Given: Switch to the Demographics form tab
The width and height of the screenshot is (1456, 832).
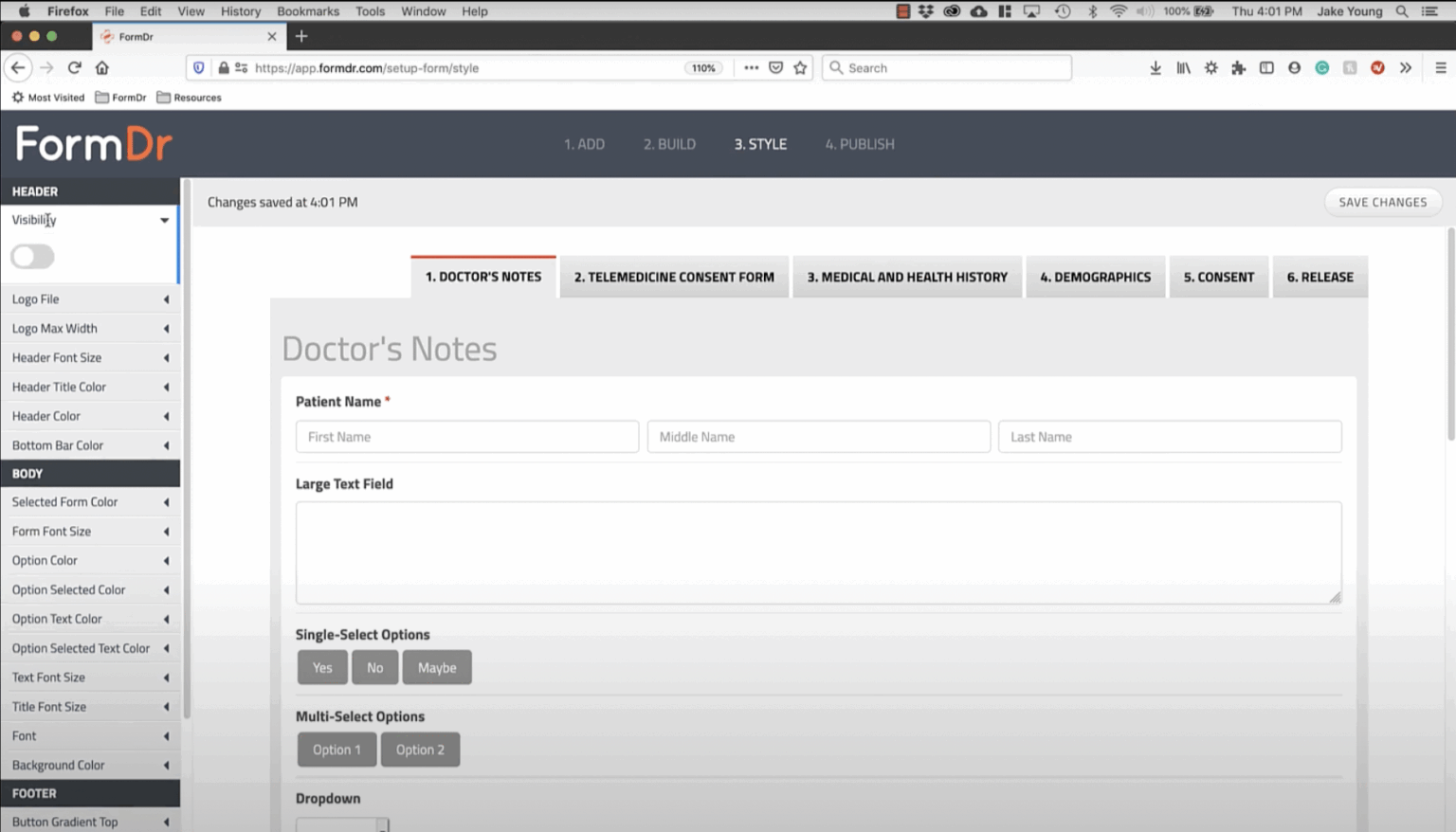Looking at the screenshot, I should pos(1095,277).
